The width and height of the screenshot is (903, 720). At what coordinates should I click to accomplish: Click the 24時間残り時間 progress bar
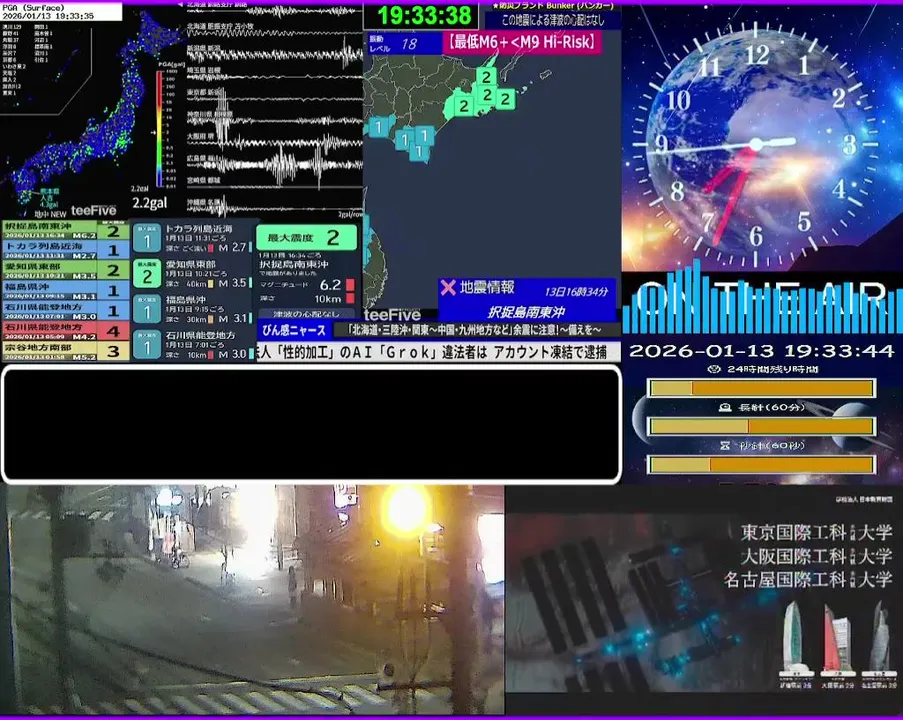point(761,388)
